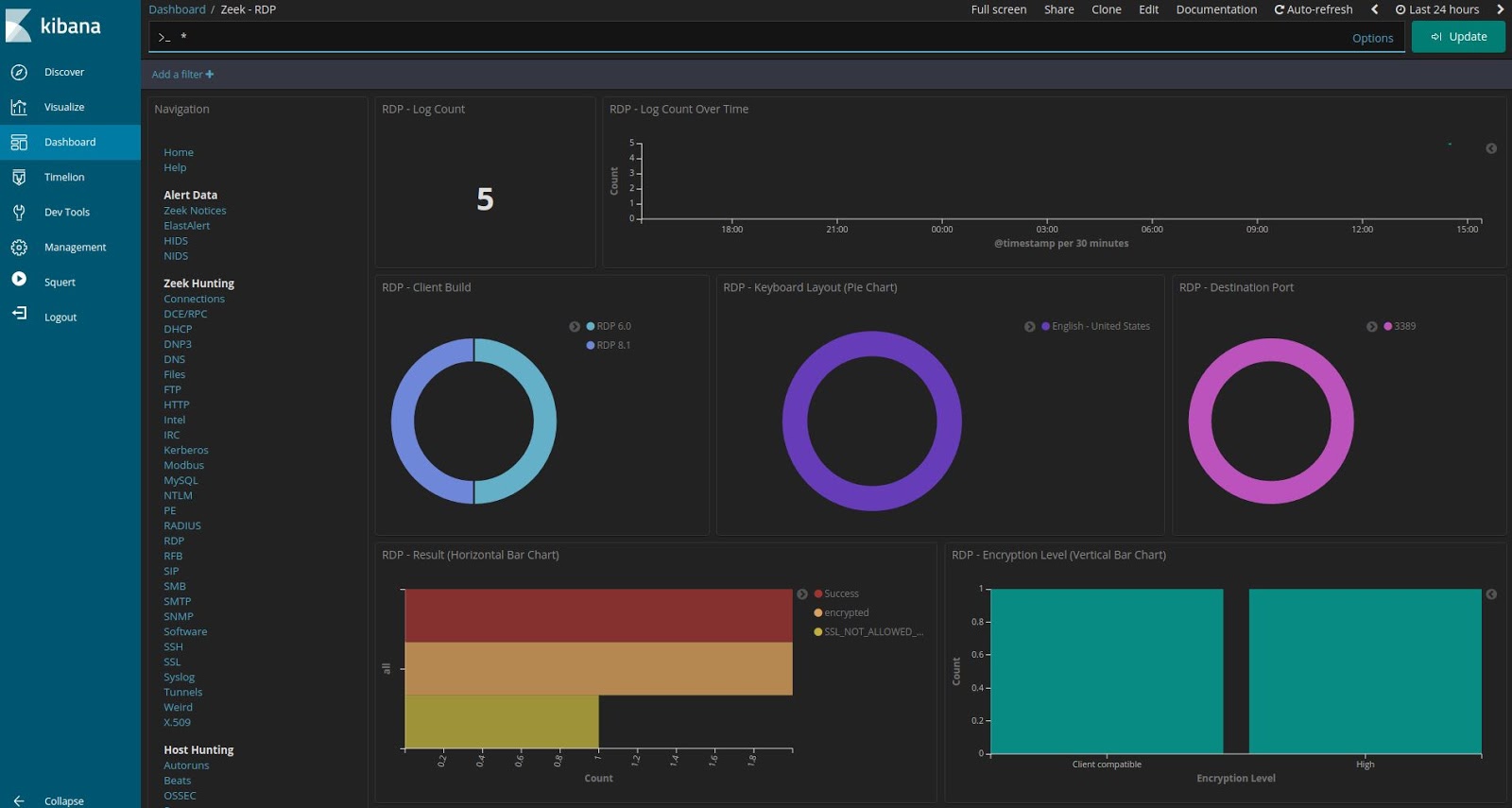Collapse the sidebar with arrow icon
Viewport: 1512px width, 808px height.
tap(19, 800)
